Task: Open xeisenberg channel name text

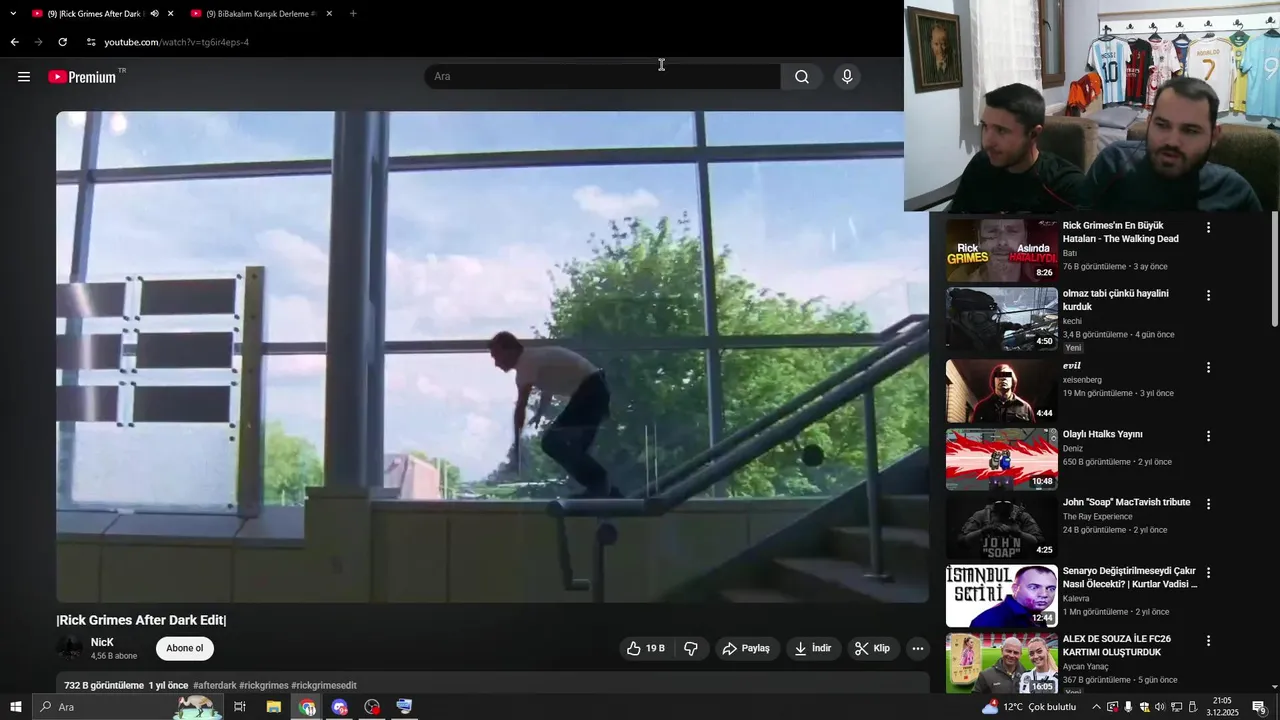Action: 1084,380
